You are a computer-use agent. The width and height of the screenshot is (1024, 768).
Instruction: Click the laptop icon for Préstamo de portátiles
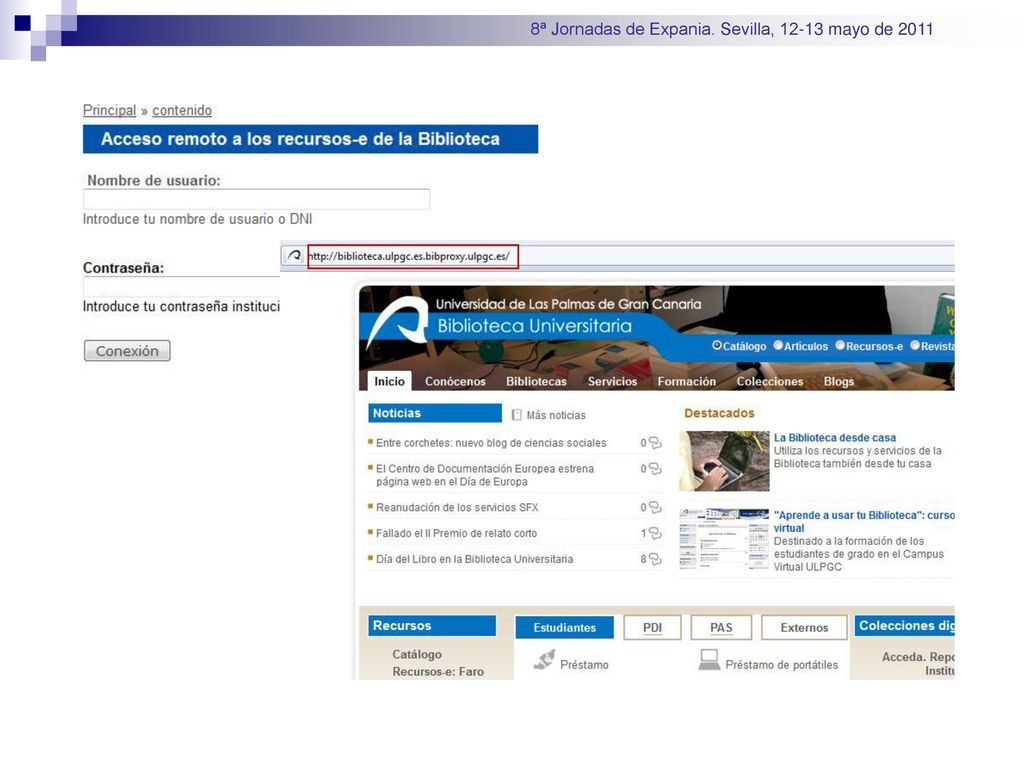pyautogui.click(x=709, y=660)
